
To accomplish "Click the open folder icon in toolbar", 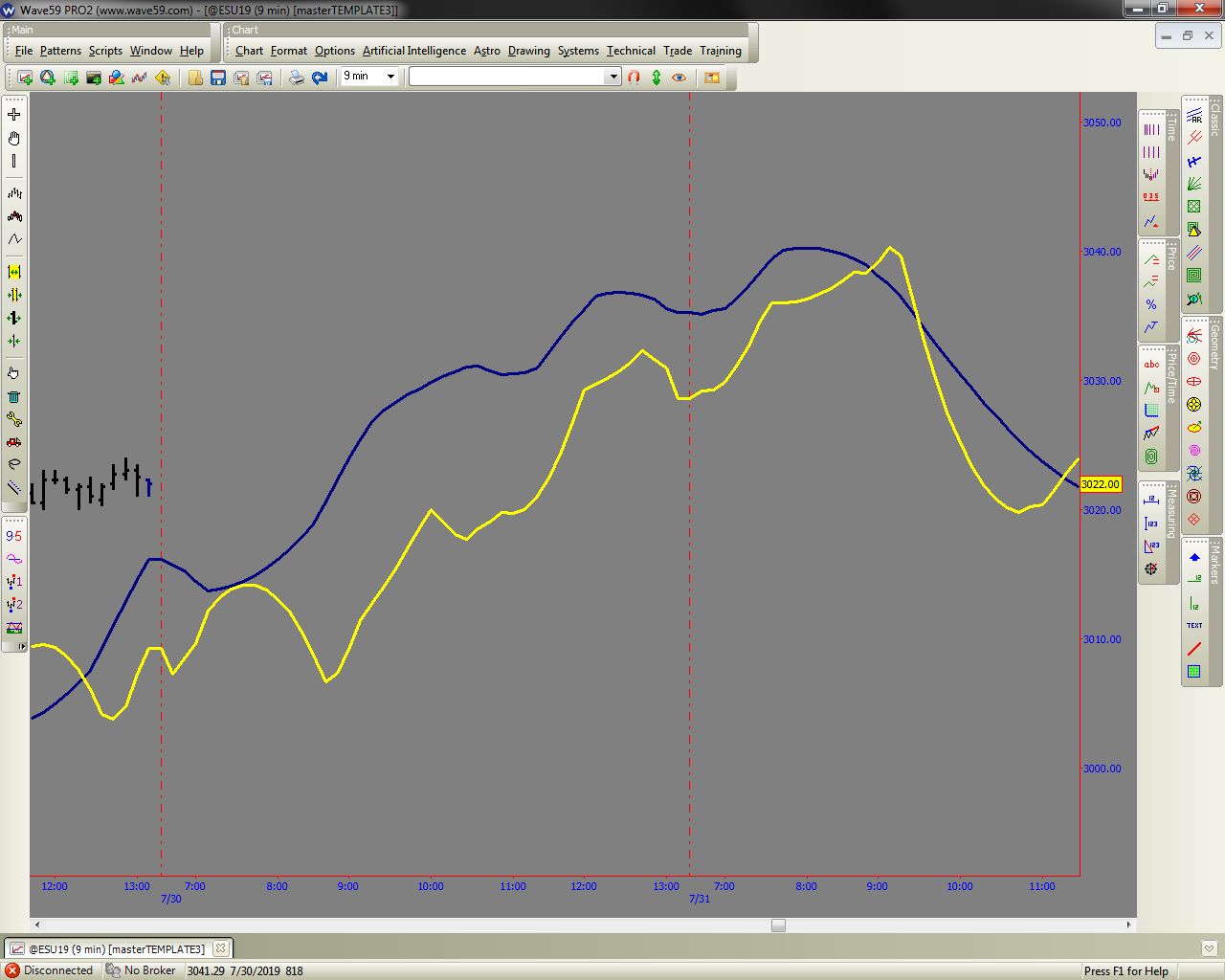I will 195,78.
